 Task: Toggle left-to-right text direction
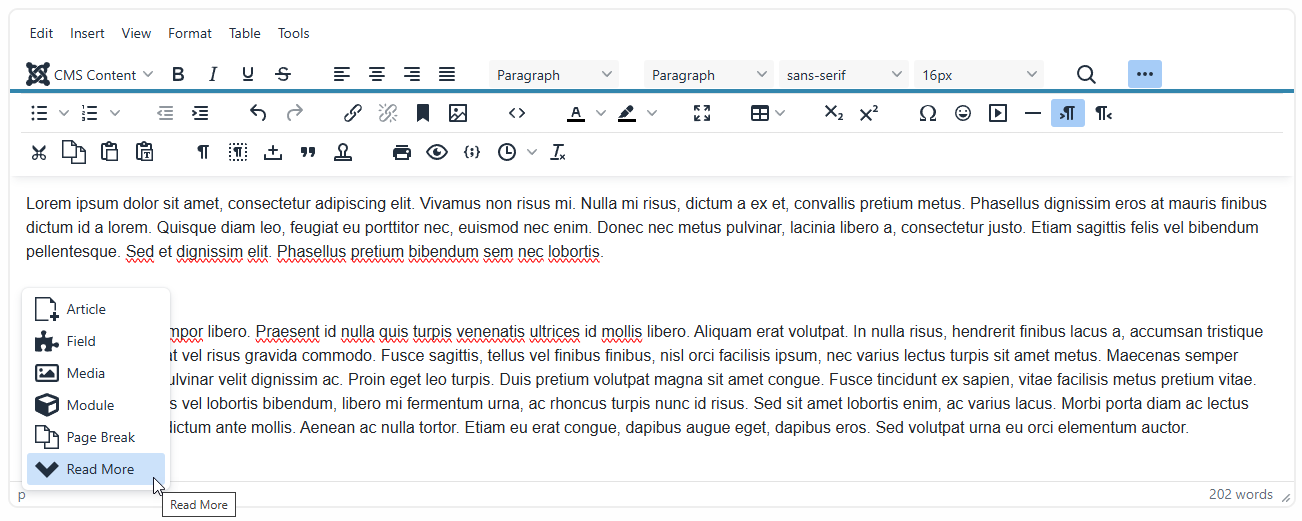tap(1067, 113)
